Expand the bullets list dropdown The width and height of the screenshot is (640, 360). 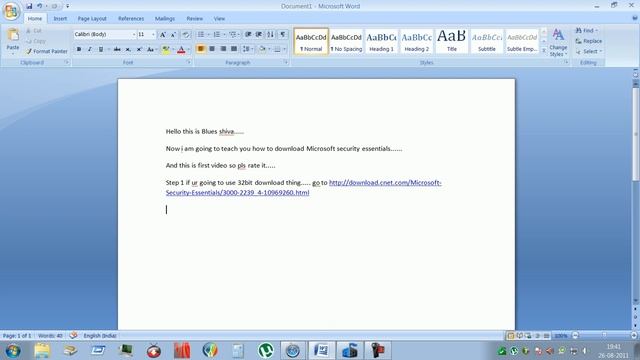pos(208,35)
